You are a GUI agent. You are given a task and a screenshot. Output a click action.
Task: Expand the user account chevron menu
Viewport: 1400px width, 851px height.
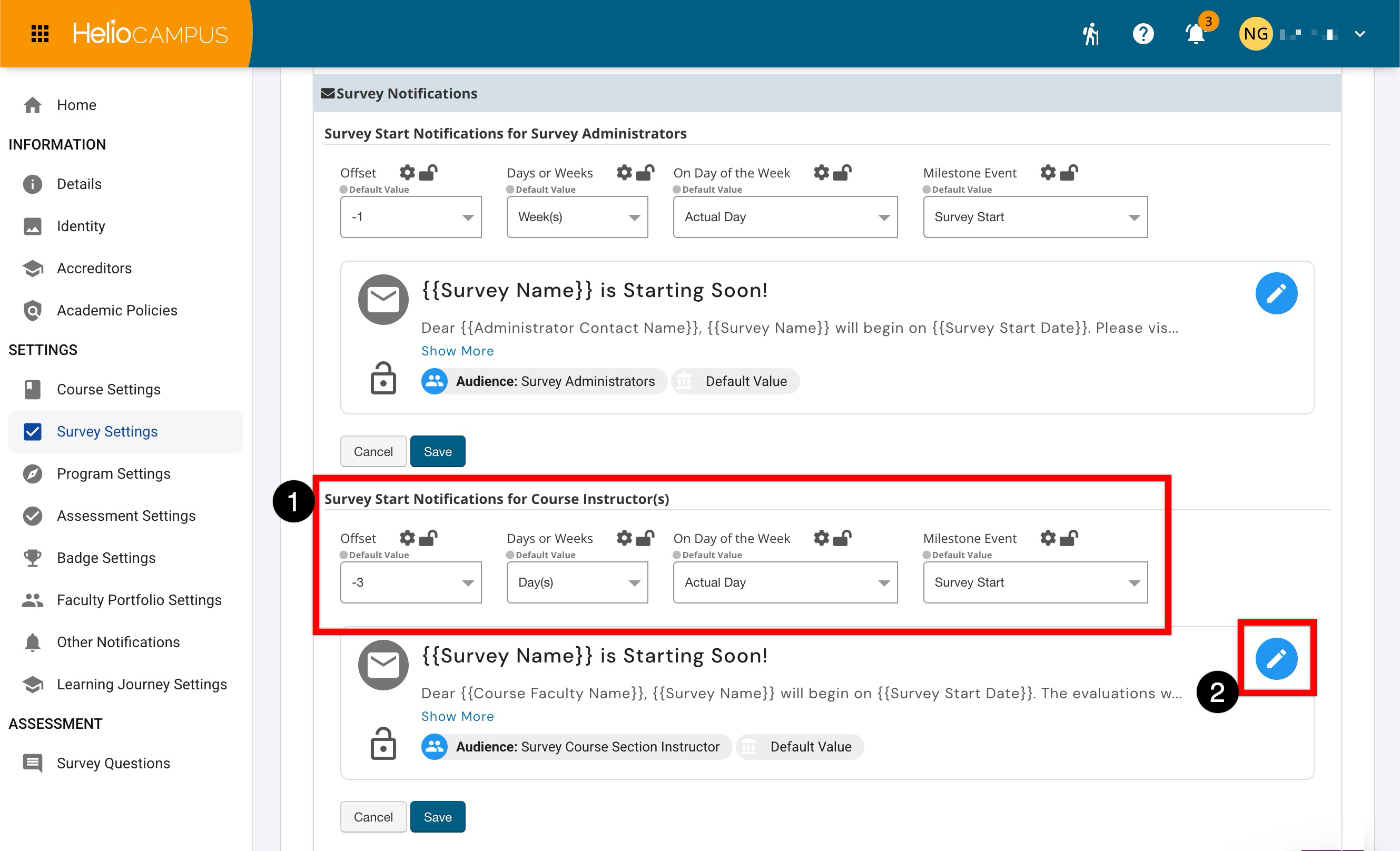(1359, 34)
